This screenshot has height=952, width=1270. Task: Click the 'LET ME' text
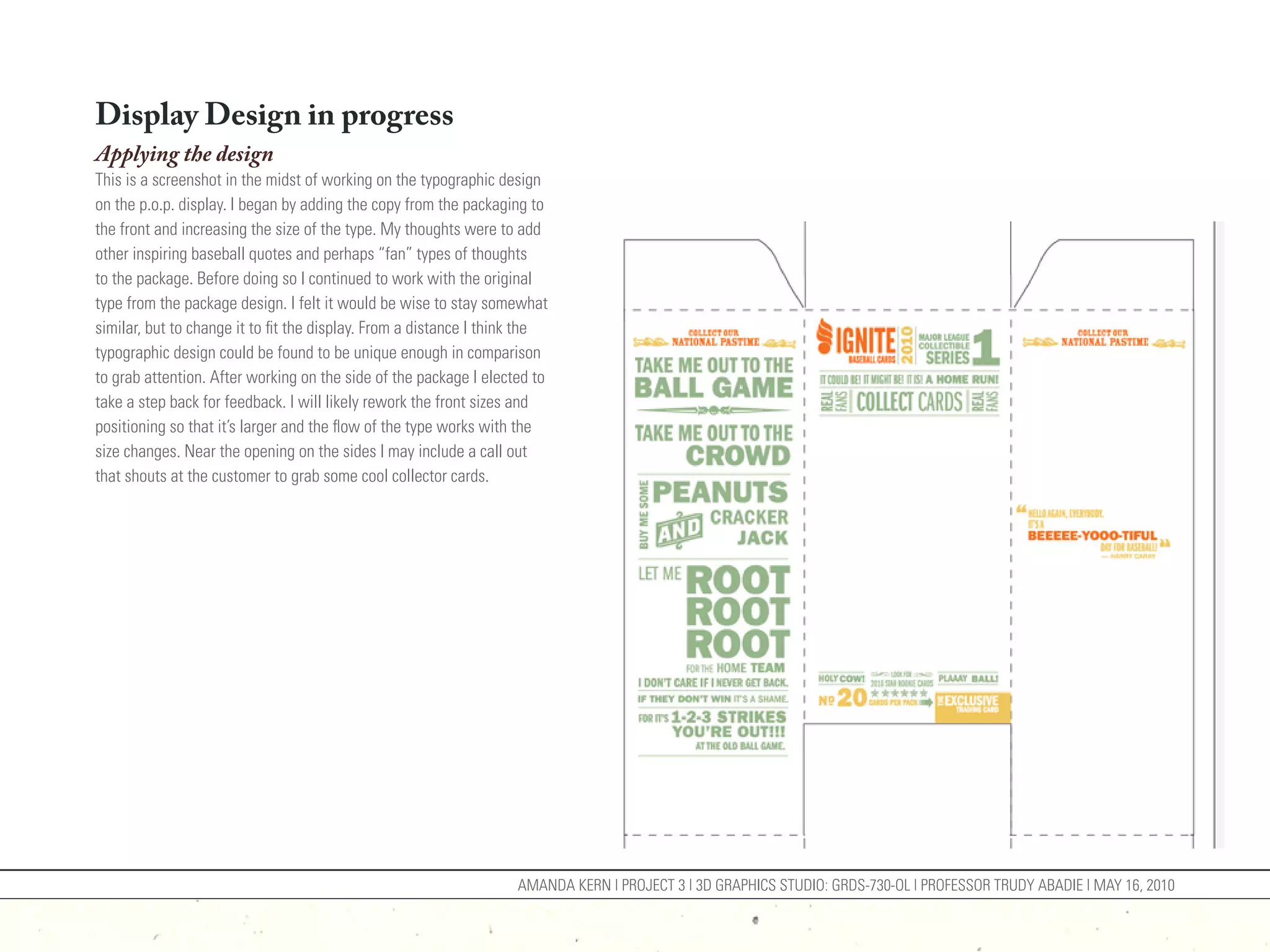(x=659, y=573)
